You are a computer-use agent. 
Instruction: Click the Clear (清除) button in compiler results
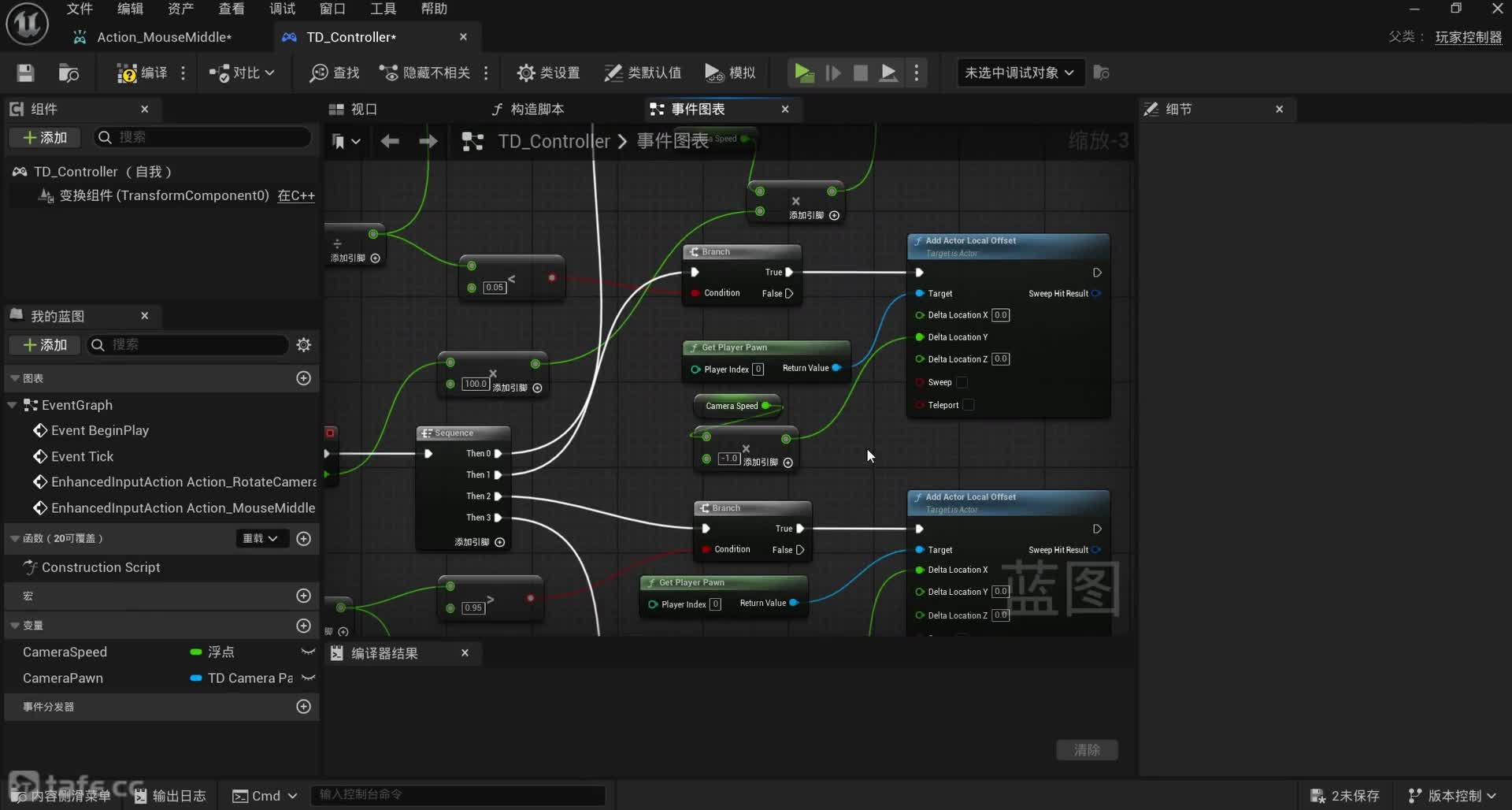pos(1086,750)
